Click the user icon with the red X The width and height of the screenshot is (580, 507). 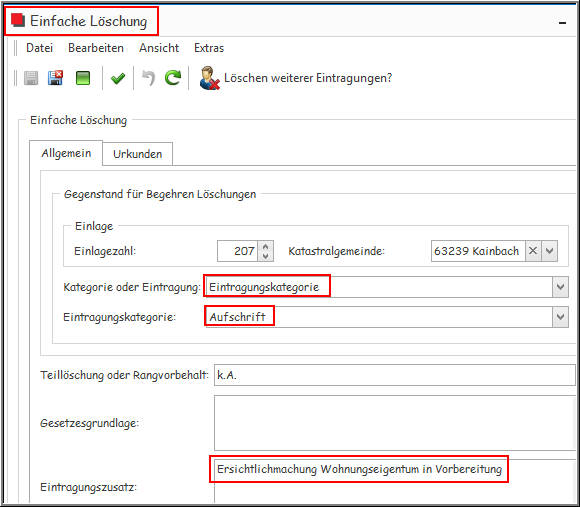(x=209, y=78)
